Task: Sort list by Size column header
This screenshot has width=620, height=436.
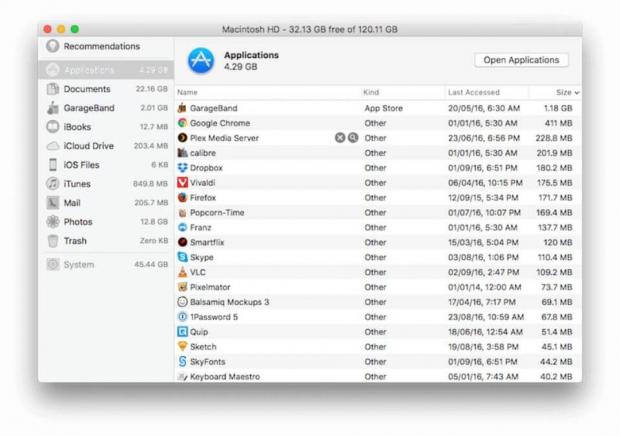Action: 566,92
